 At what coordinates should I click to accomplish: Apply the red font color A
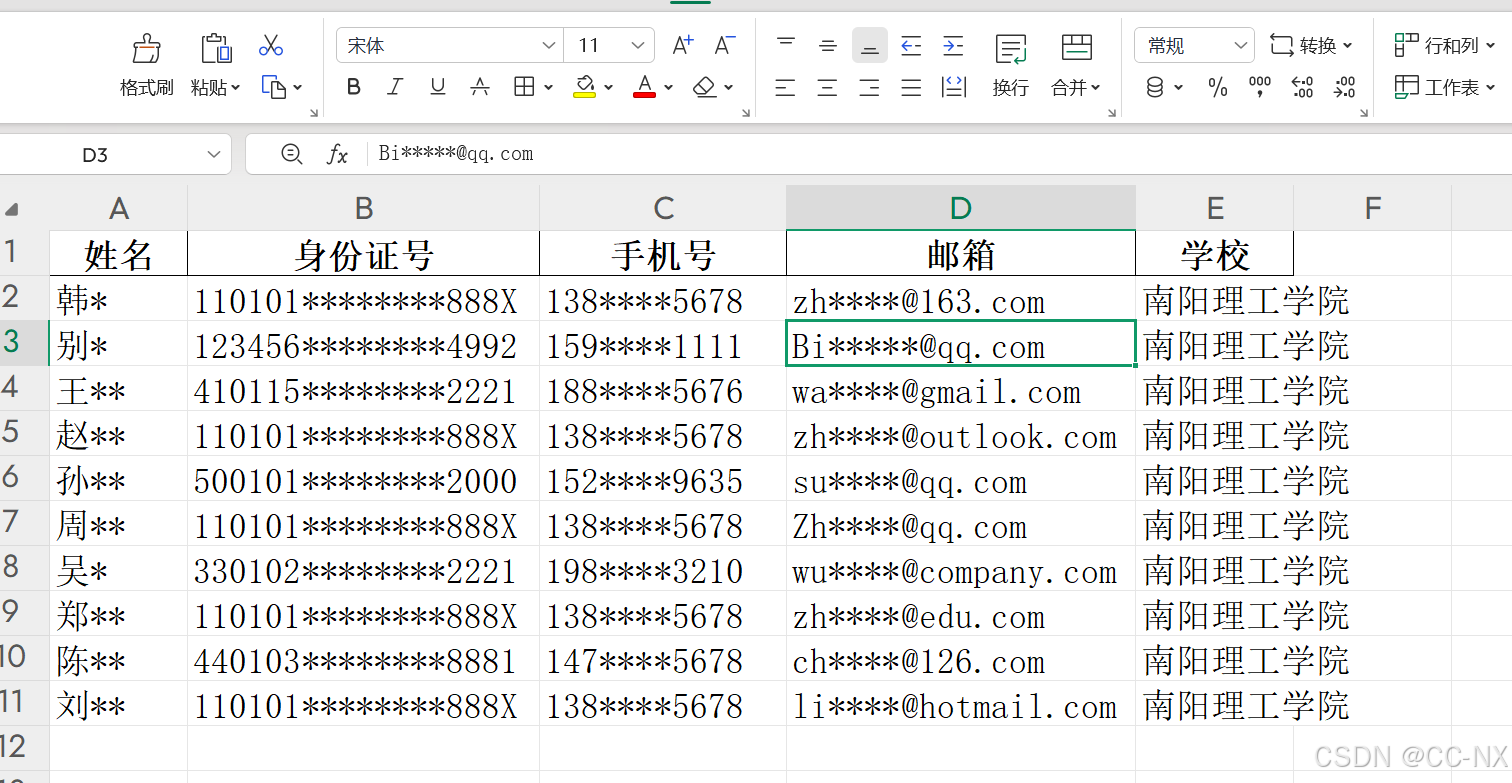point(645,87)
